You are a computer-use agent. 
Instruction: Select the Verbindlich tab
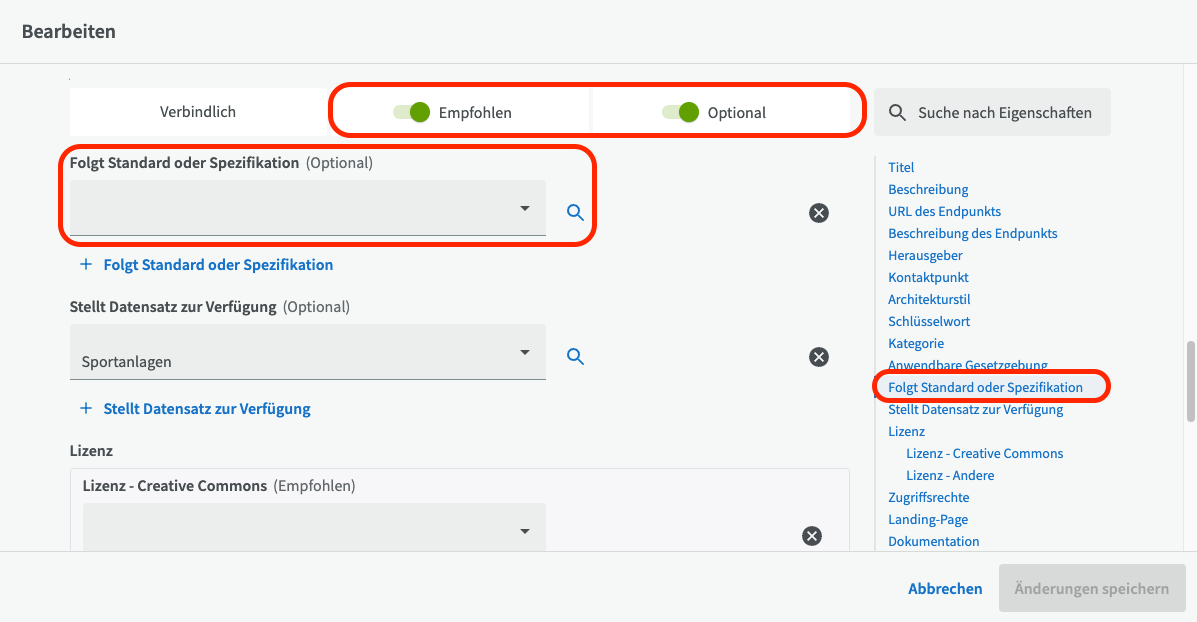(x=198, y=112)
